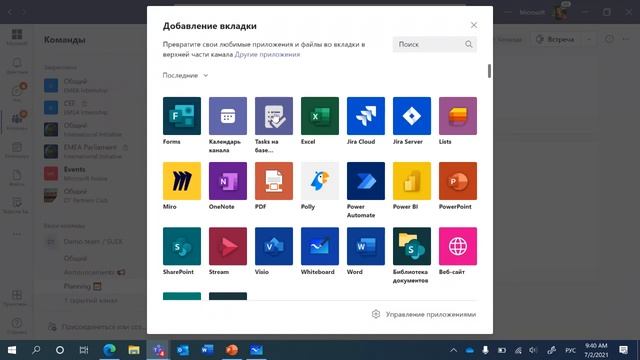Add a PowerPoint tab

pyautogui.click(x=458, y=181)
